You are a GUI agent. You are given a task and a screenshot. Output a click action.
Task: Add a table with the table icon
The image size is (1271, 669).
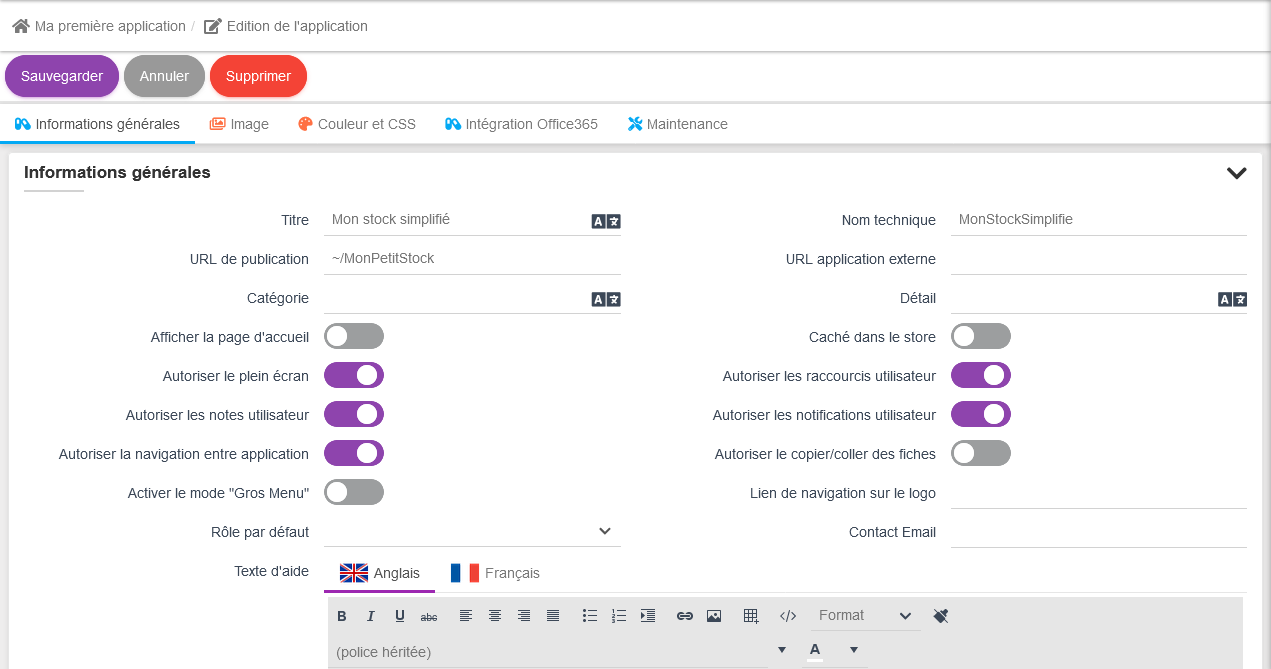[x=751, y=616]
